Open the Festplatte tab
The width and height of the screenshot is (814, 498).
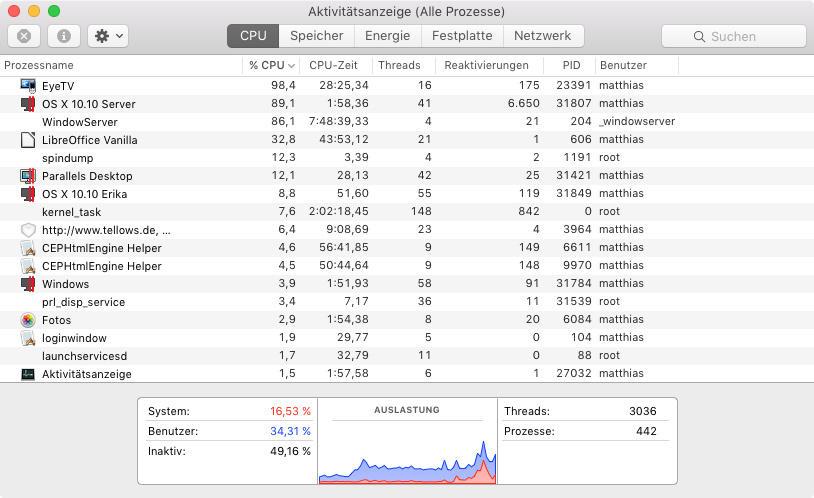(462, 36)
